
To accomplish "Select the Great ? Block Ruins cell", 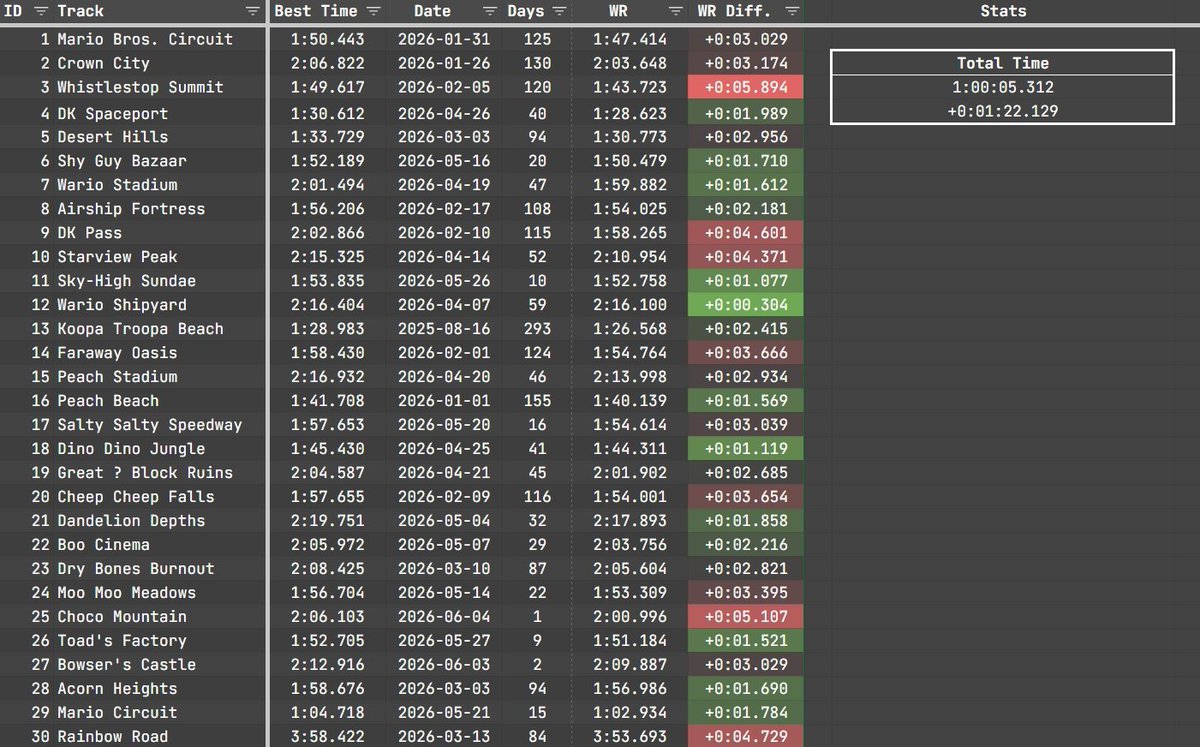I will (x=160, y=473).
